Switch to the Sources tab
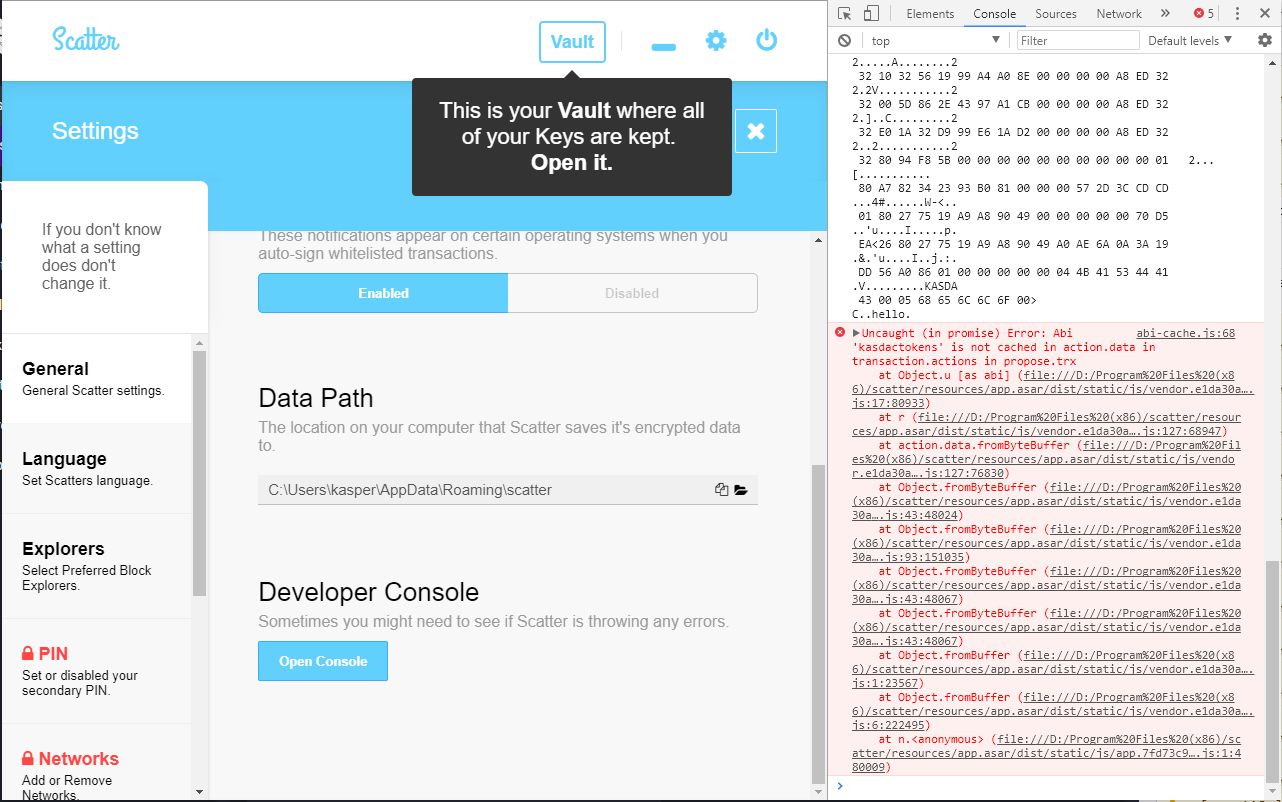 pyautogui.click(x=1055, y=13)
